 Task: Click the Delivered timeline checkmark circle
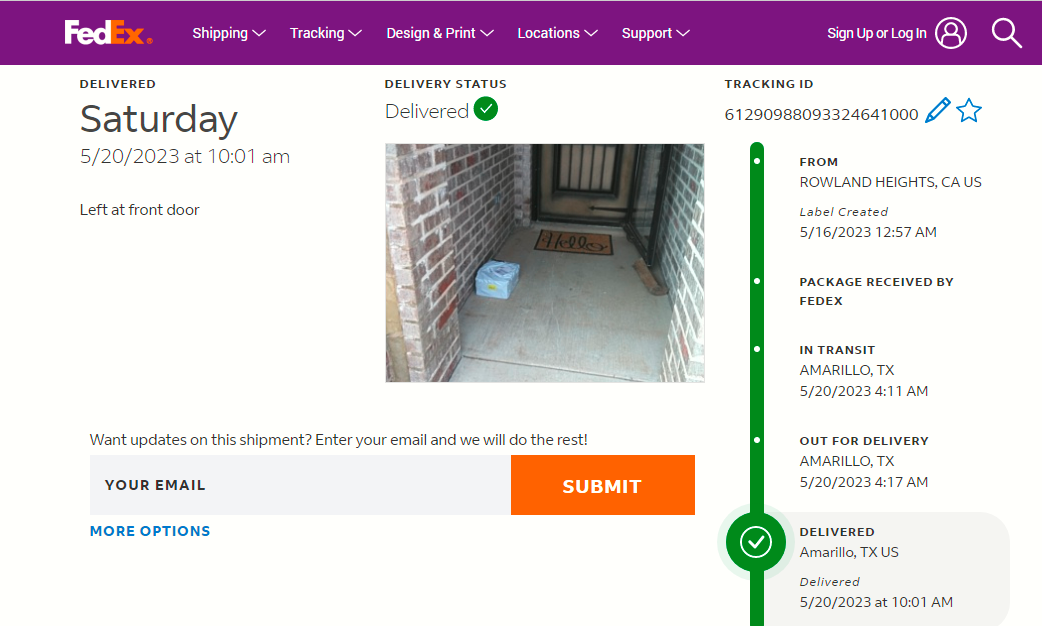[756, 542]
